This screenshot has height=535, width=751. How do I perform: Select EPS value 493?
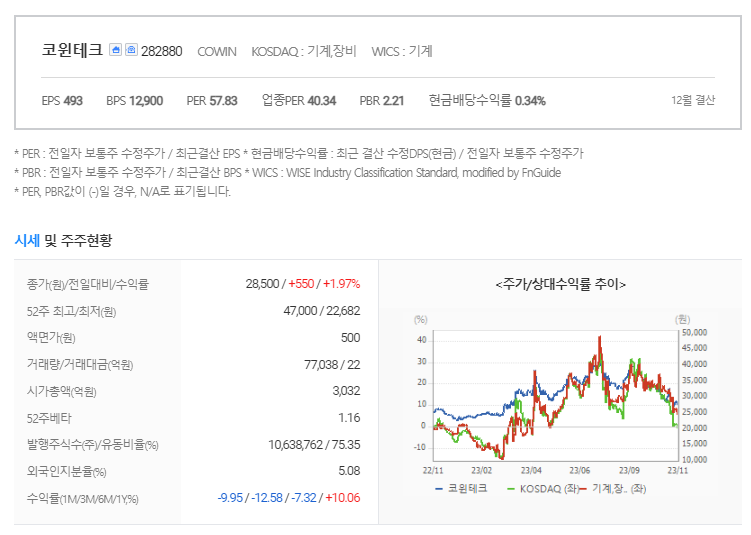[x=73, y=101]
